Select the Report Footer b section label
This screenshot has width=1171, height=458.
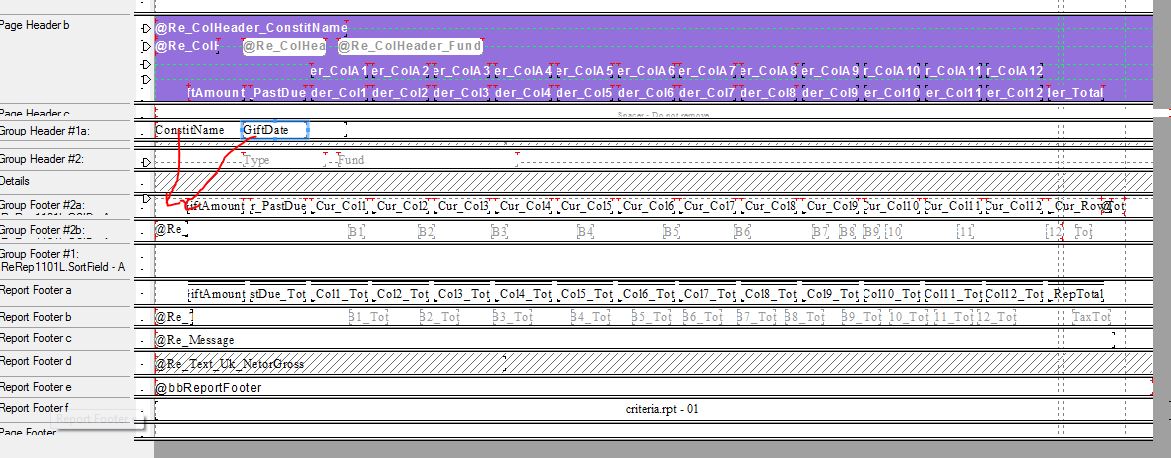coord(36,317)
